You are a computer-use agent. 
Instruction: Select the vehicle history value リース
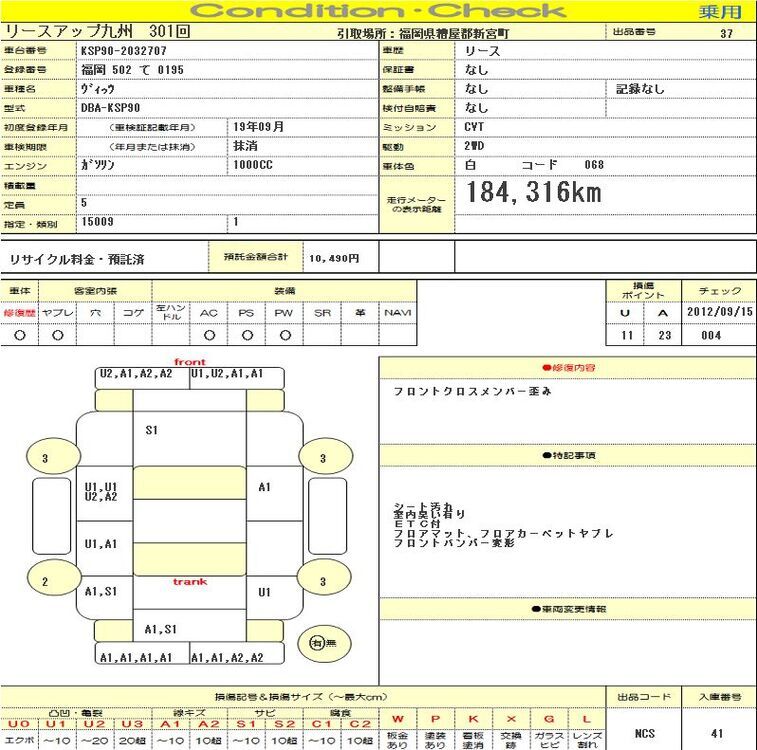point(482,51)
